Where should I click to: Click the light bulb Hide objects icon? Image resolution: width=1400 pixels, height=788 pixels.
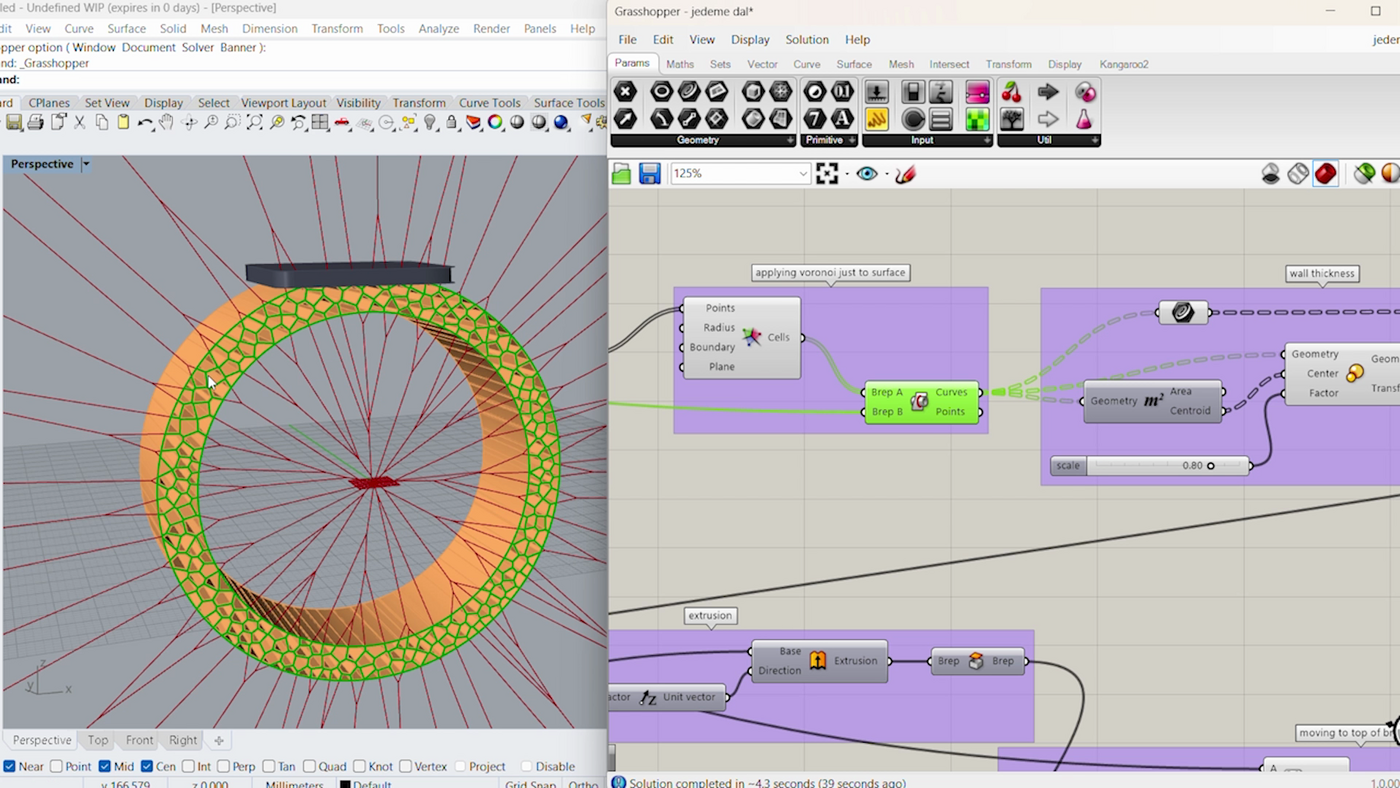click(430, 122)
